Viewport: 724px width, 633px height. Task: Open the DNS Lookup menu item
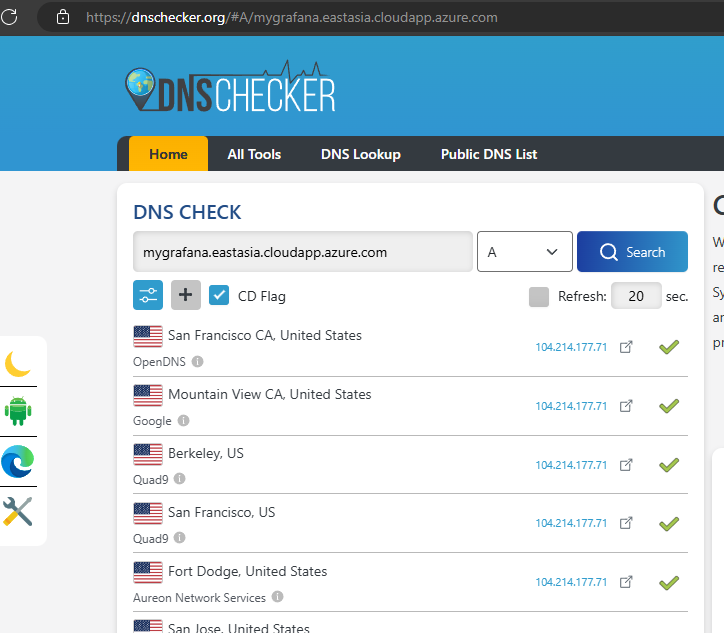point(361,154)
